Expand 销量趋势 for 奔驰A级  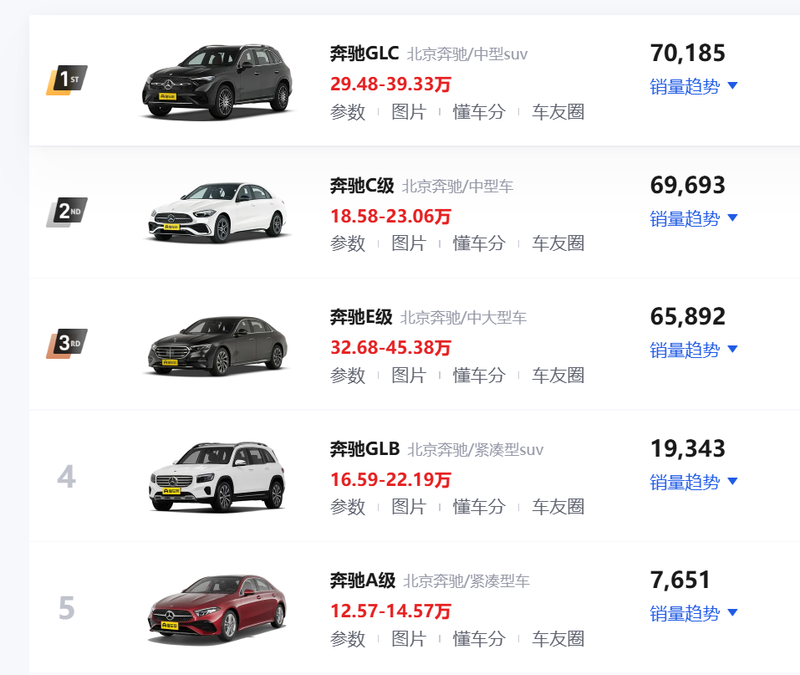click(x=693, y=613)
